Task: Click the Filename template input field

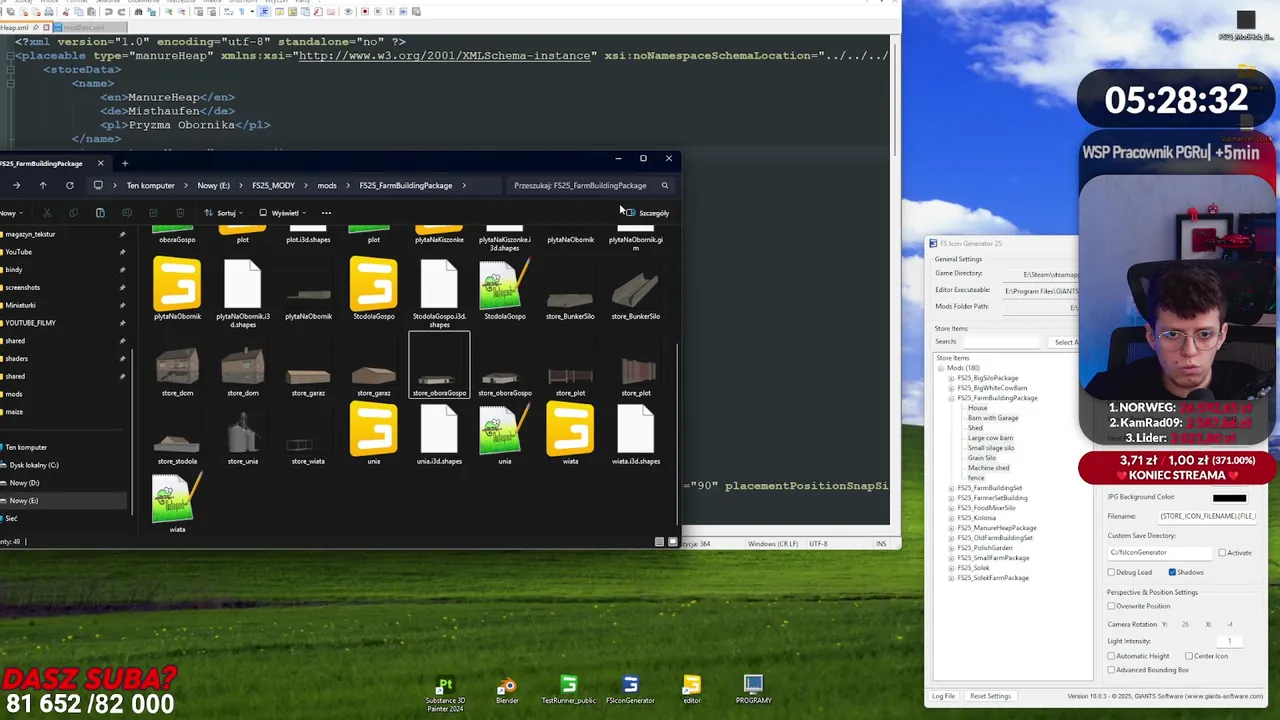Action: [x=1207, y=516]
